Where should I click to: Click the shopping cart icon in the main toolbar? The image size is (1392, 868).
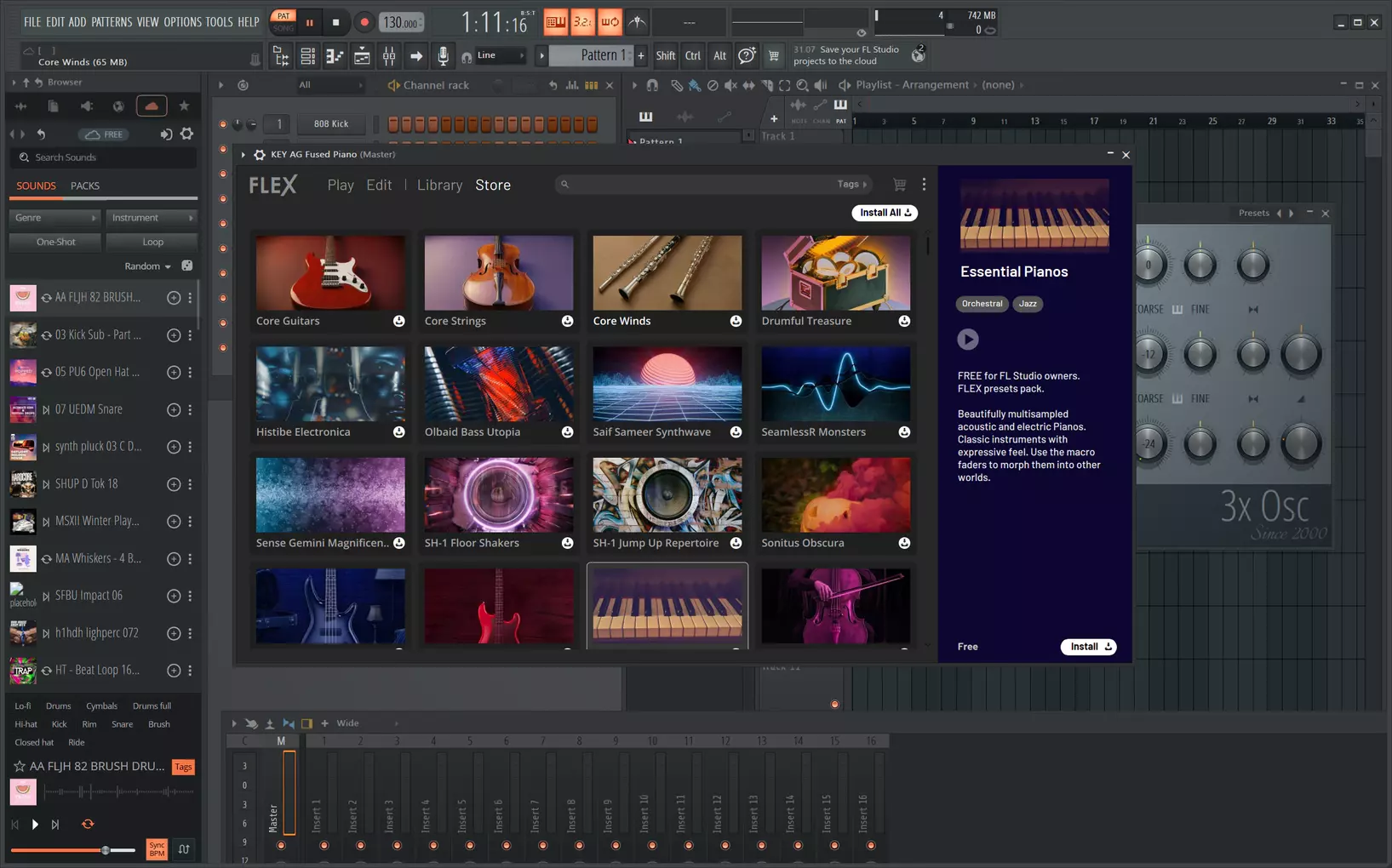(773, 56)
